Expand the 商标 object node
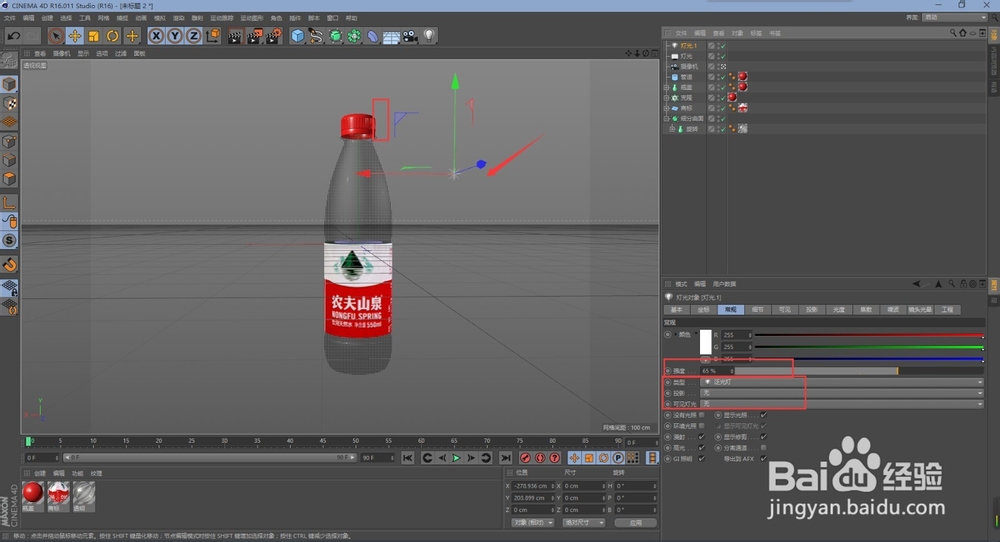 coord(667,108)
